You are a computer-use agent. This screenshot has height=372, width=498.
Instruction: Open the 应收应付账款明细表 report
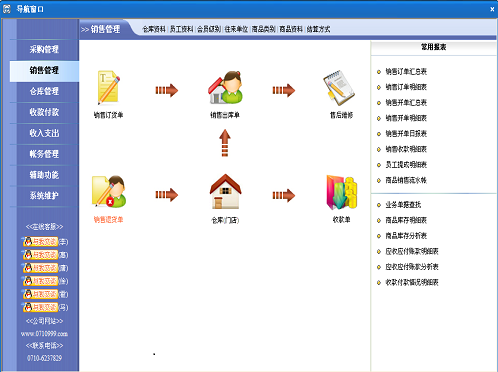coord(412,251)
